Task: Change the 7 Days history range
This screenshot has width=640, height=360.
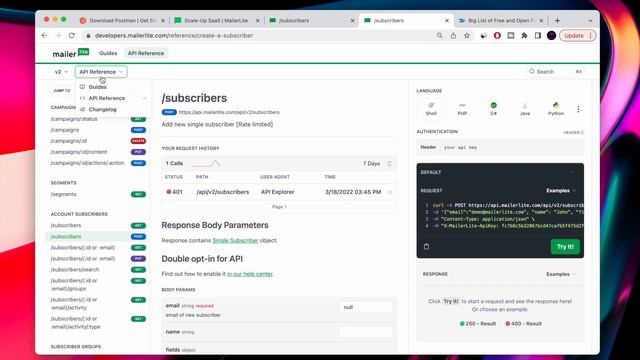Action: tap(378, 163)
